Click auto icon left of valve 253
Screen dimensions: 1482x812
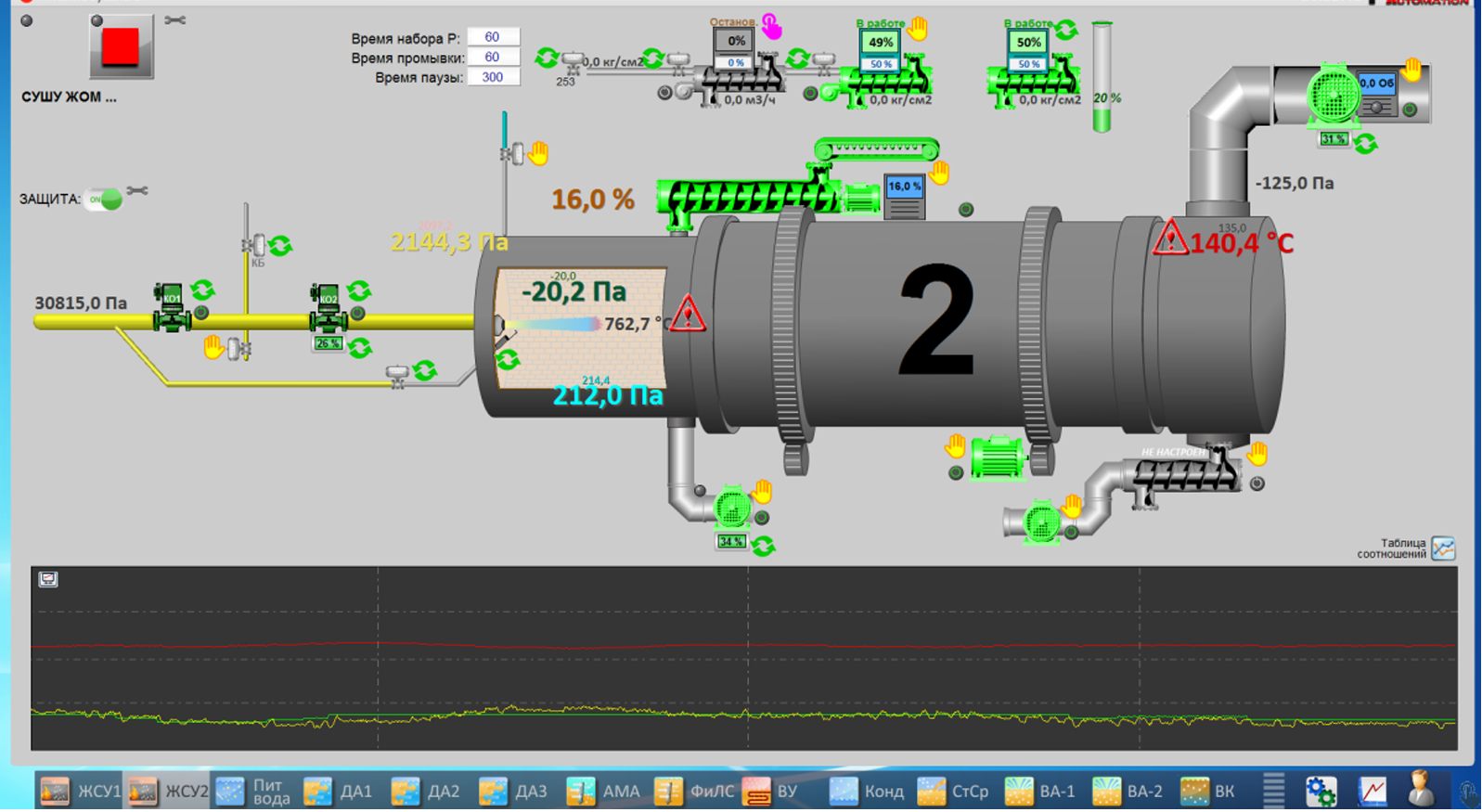547,58
